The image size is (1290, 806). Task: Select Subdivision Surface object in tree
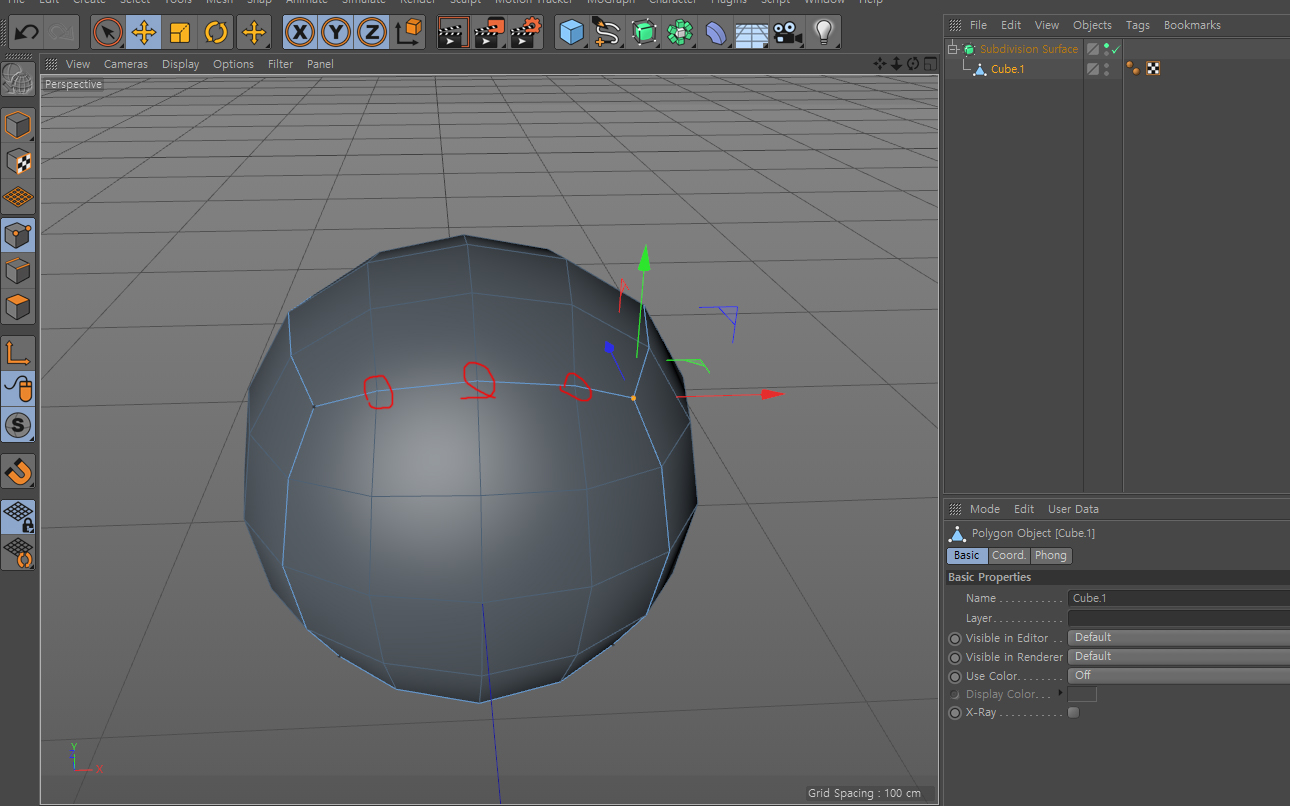pyautogui.click(x=1029, y=49)
